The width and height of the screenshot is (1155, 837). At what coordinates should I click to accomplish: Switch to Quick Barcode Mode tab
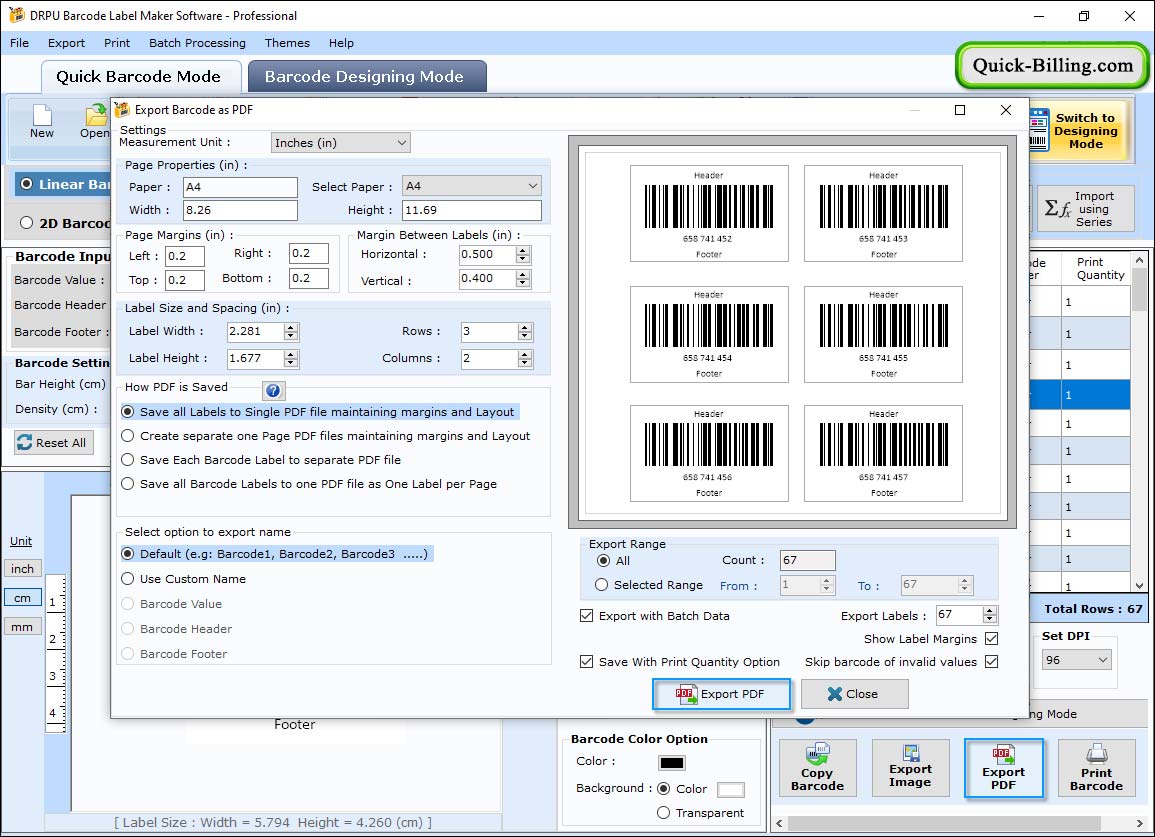pos(140,77)
